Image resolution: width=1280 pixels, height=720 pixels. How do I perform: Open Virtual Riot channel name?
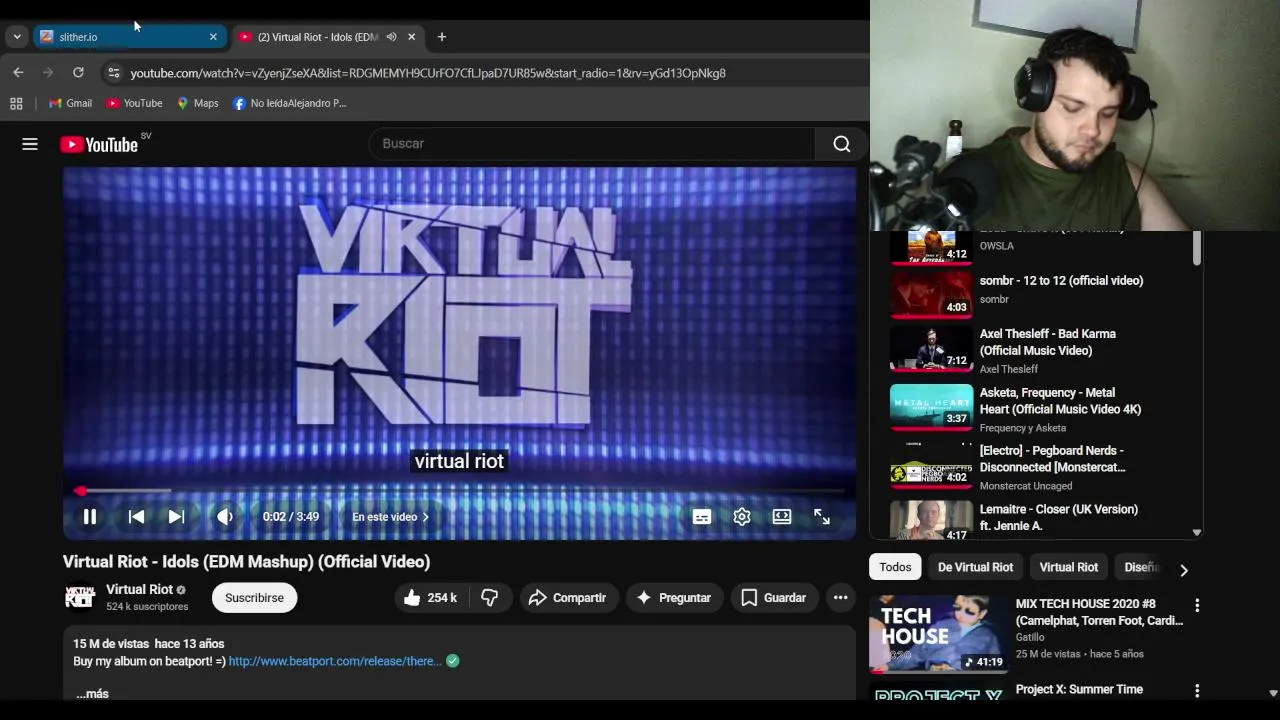pyautogui.click(x=140, y=589)
